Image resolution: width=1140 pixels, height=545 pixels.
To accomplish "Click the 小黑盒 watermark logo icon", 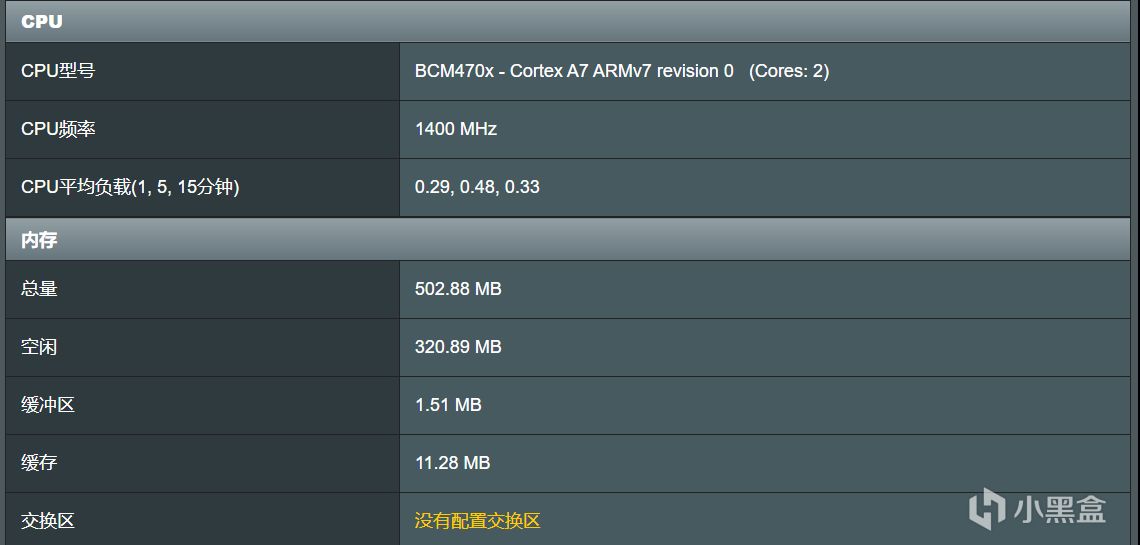I will point(986,508).
